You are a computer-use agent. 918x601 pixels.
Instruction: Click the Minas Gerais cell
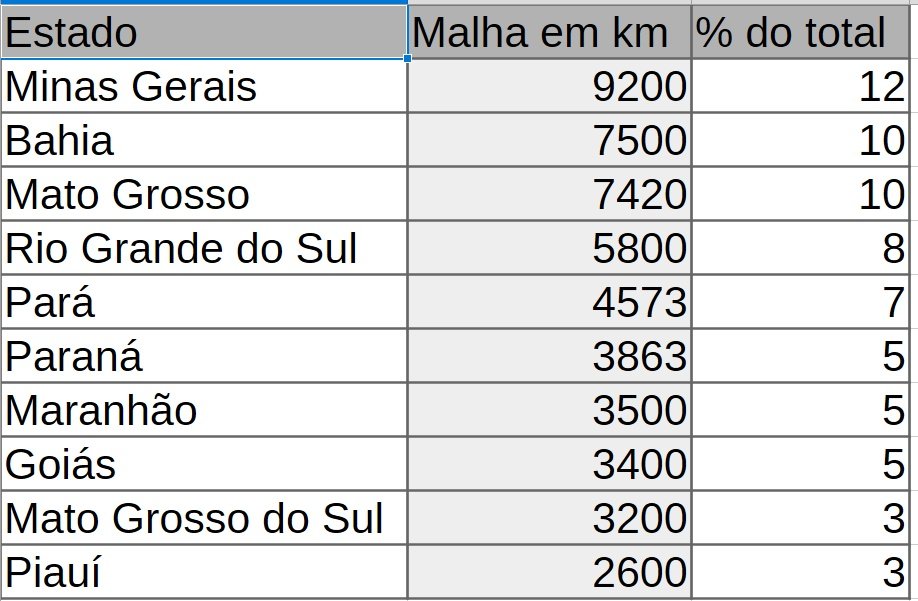(x=204, y=87)
